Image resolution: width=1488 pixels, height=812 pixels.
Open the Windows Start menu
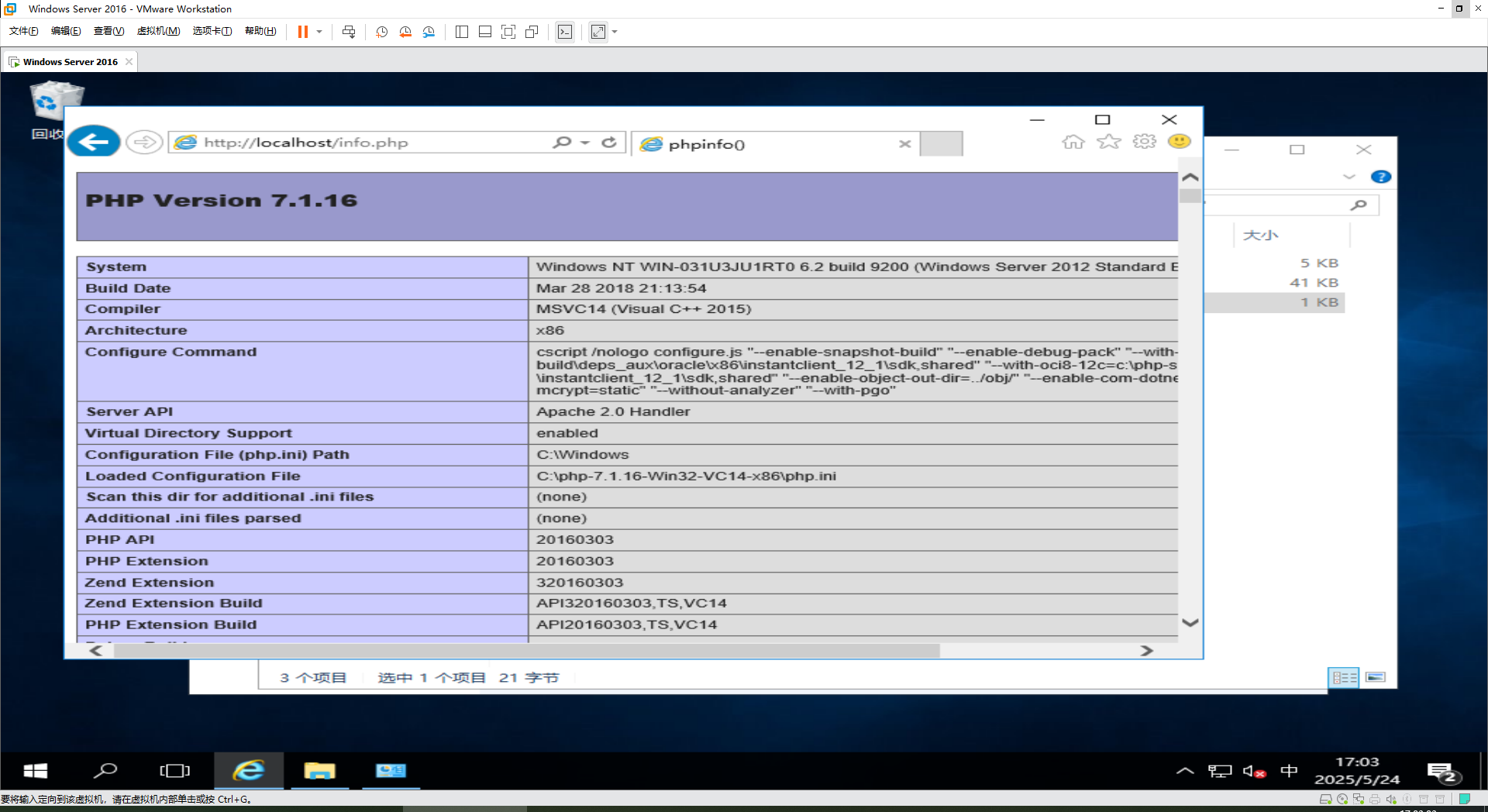point(36,771)
